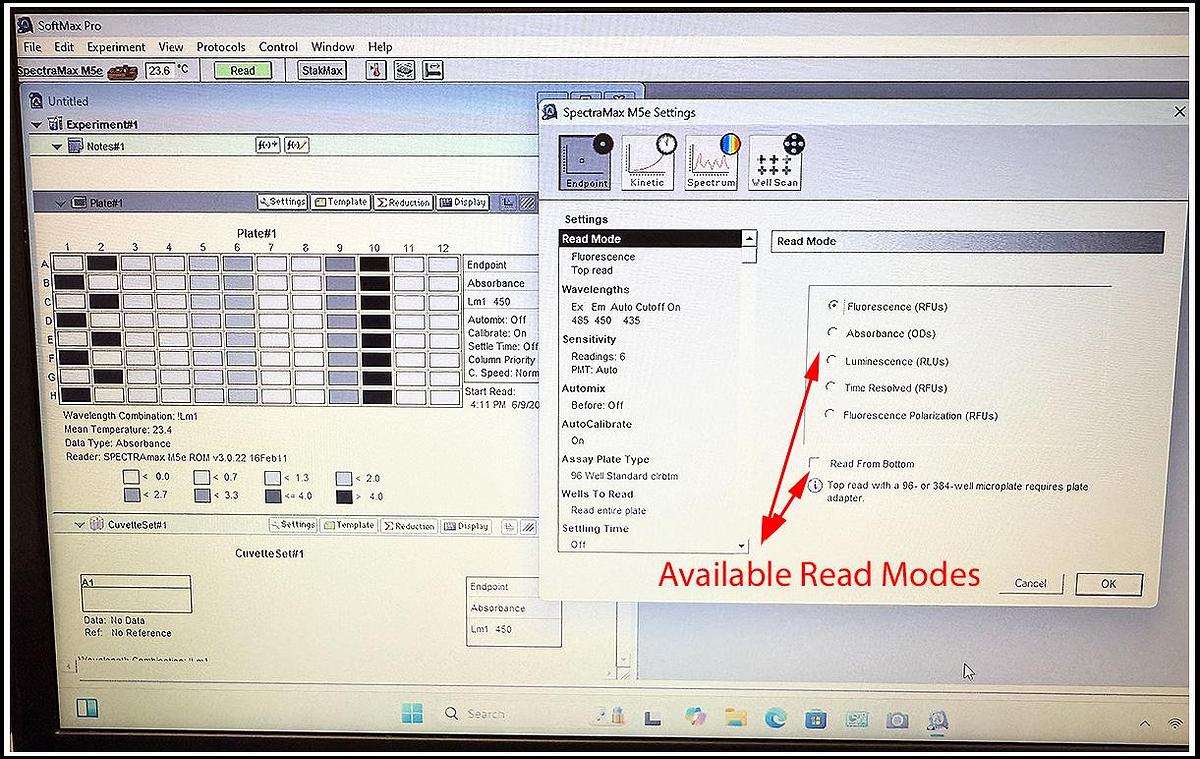Screen dimensions: 1200x759
Task: Open the temperature control thermometer icon
Action: (374, 70)
